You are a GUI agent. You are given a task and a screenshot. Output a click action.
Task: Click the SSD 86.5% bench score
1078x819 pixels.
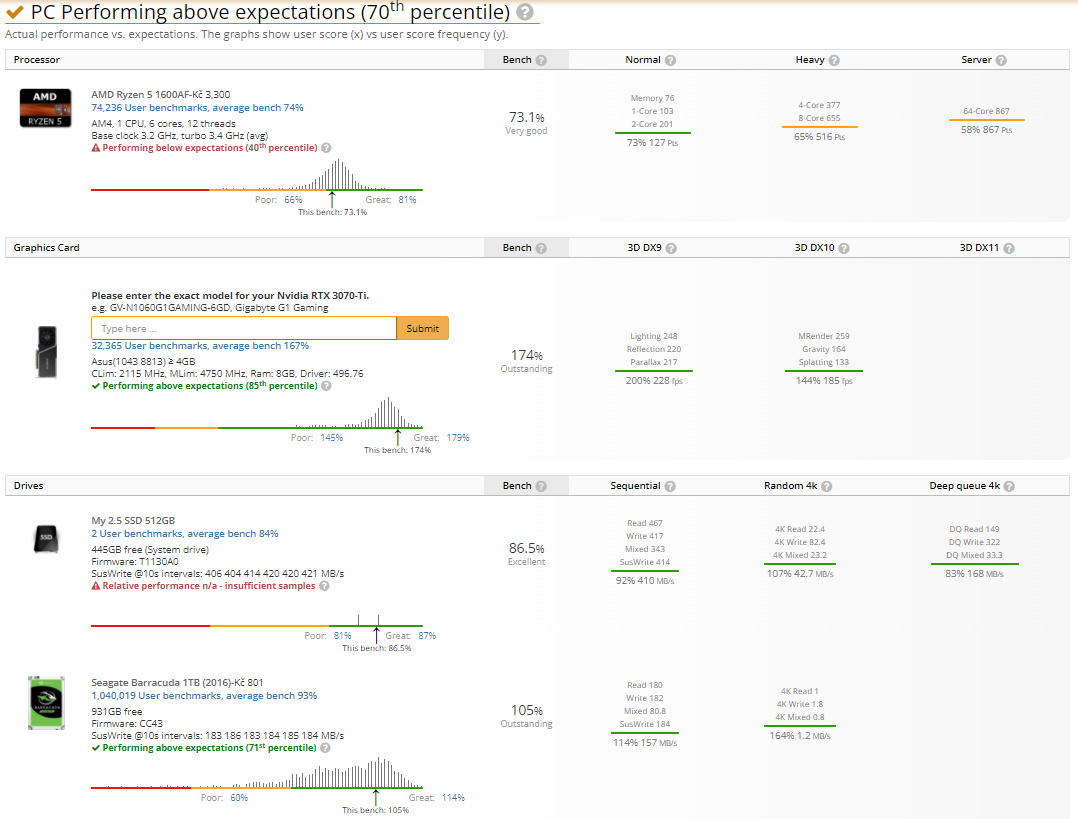tap(527, 549)
